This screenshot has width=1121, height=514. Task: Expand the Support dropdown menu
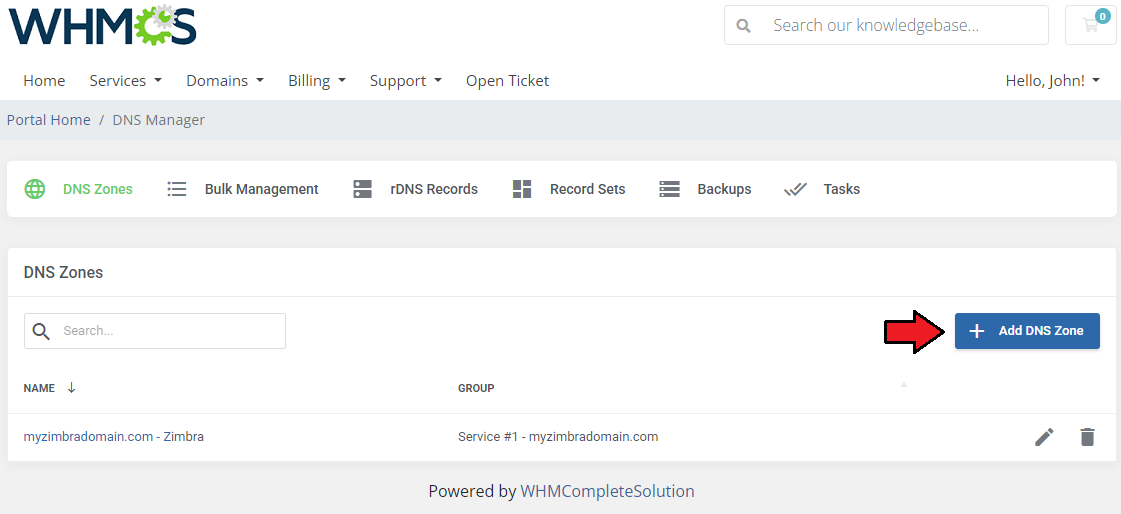coord(405,81)
